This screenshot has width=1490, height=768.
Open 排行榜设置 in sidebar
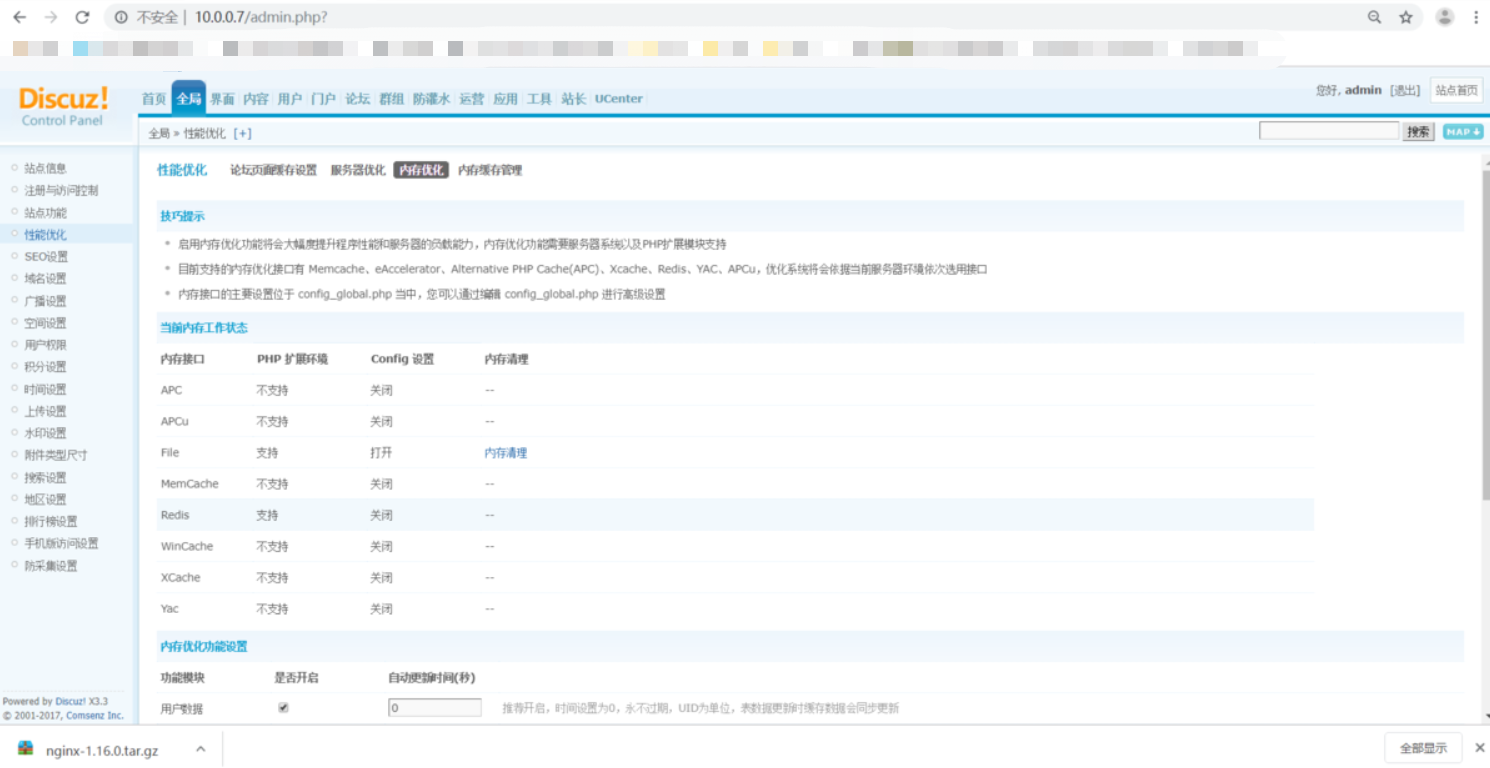point(50,521)
